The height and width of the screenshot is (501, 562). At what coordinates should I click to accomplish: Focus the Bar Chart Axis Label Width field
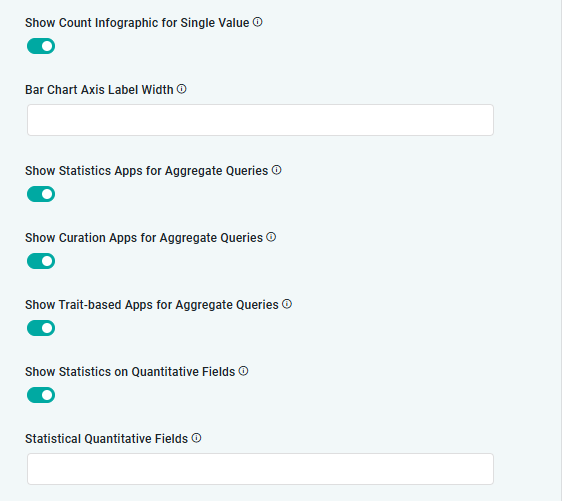[261, 120]
